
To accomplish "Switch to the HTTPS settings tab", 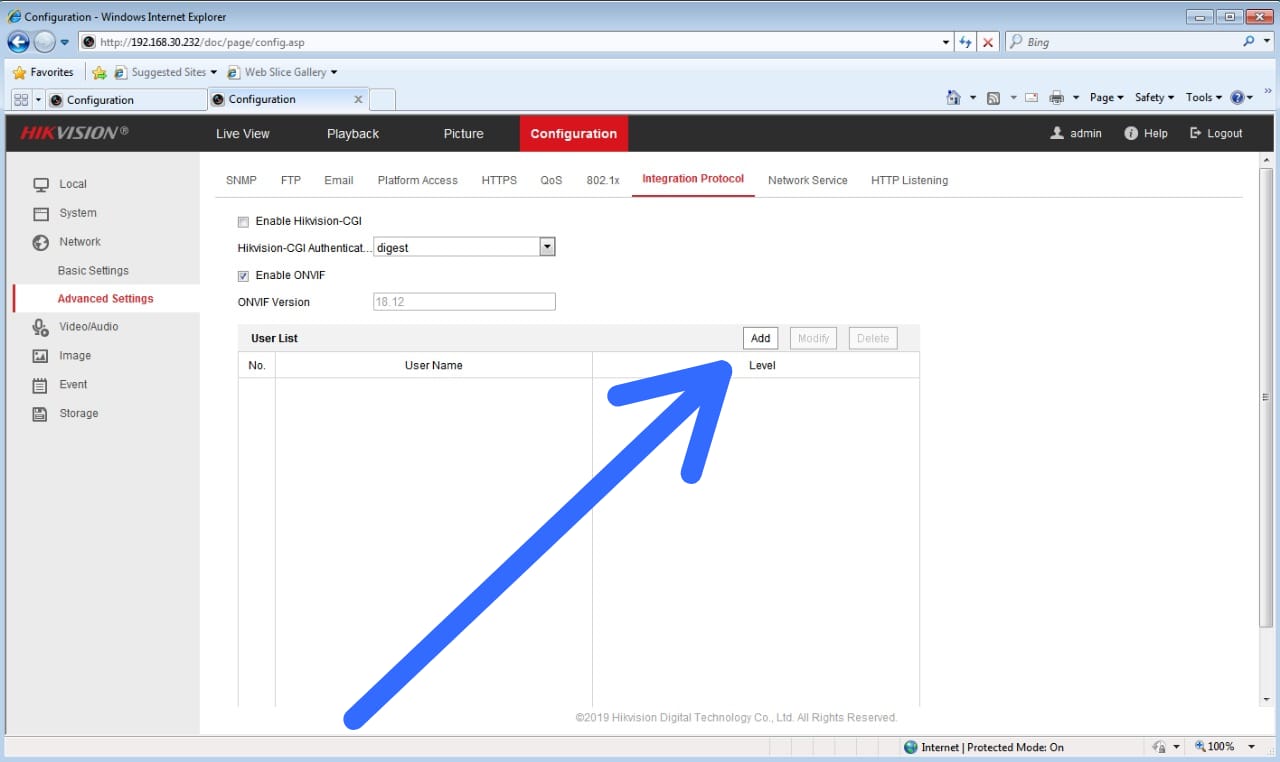I will (x=499, y=181).
